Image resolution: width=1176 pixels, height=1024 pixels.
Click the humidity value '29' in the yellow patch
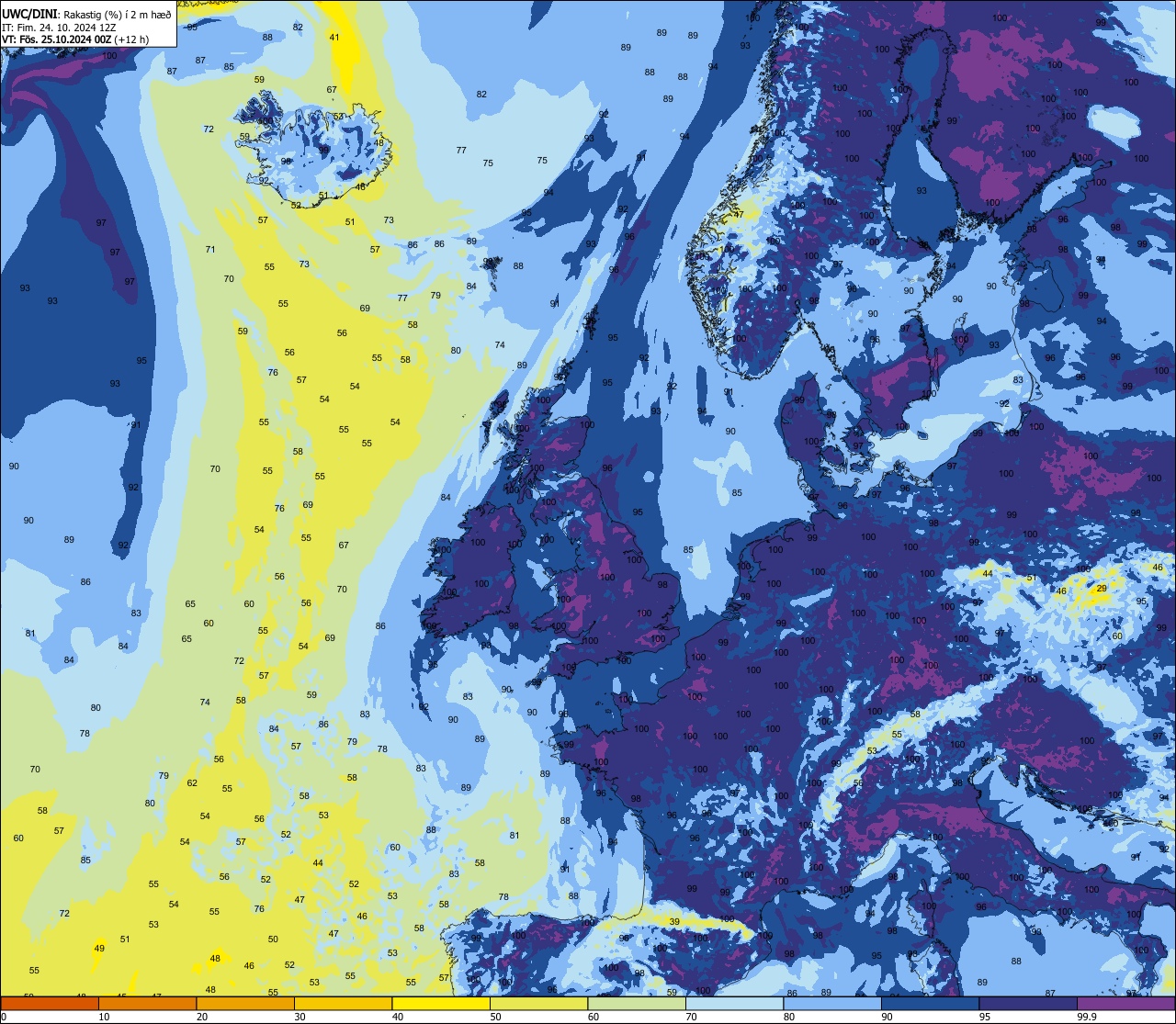1102,588
